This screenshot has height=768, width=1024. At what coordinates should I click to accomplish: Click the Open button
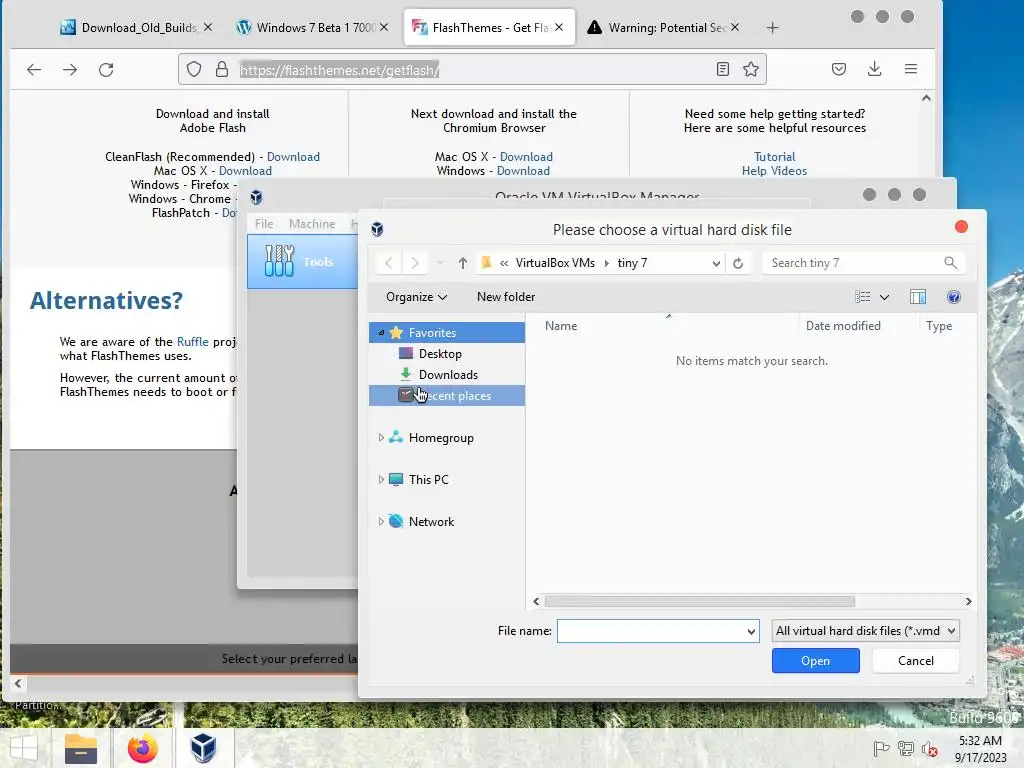[816, 660]
